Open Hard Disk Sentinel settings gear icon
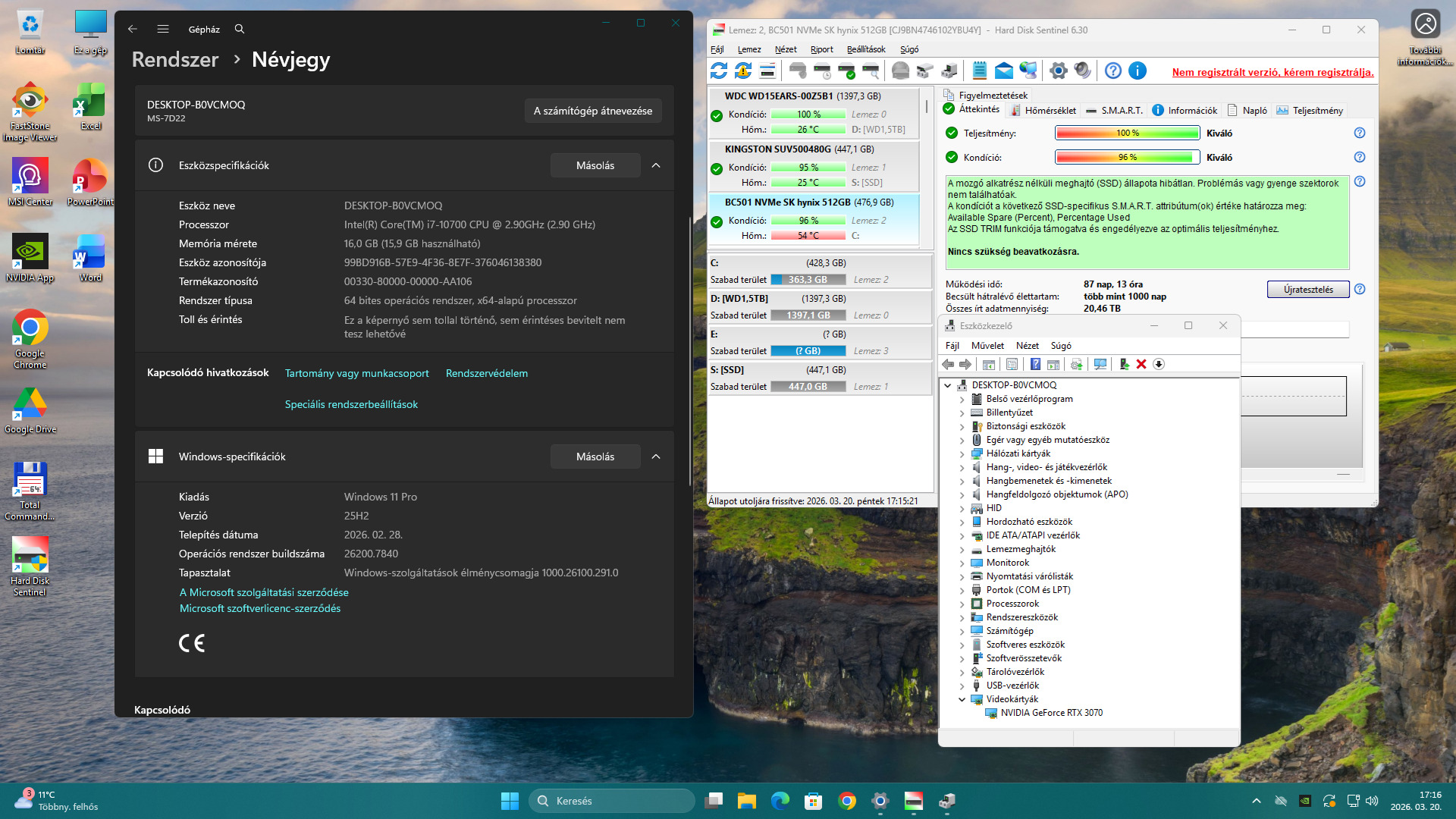Viewport: 1456px width, 819px height. (1058, 71)
